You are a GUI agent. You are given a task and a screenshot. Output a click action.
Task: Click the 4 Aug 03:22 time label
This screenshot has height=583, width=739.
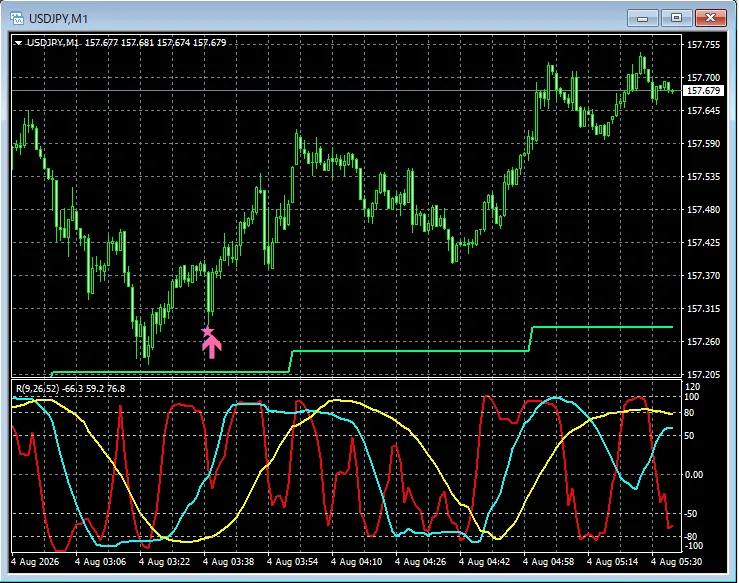point(164,562)
